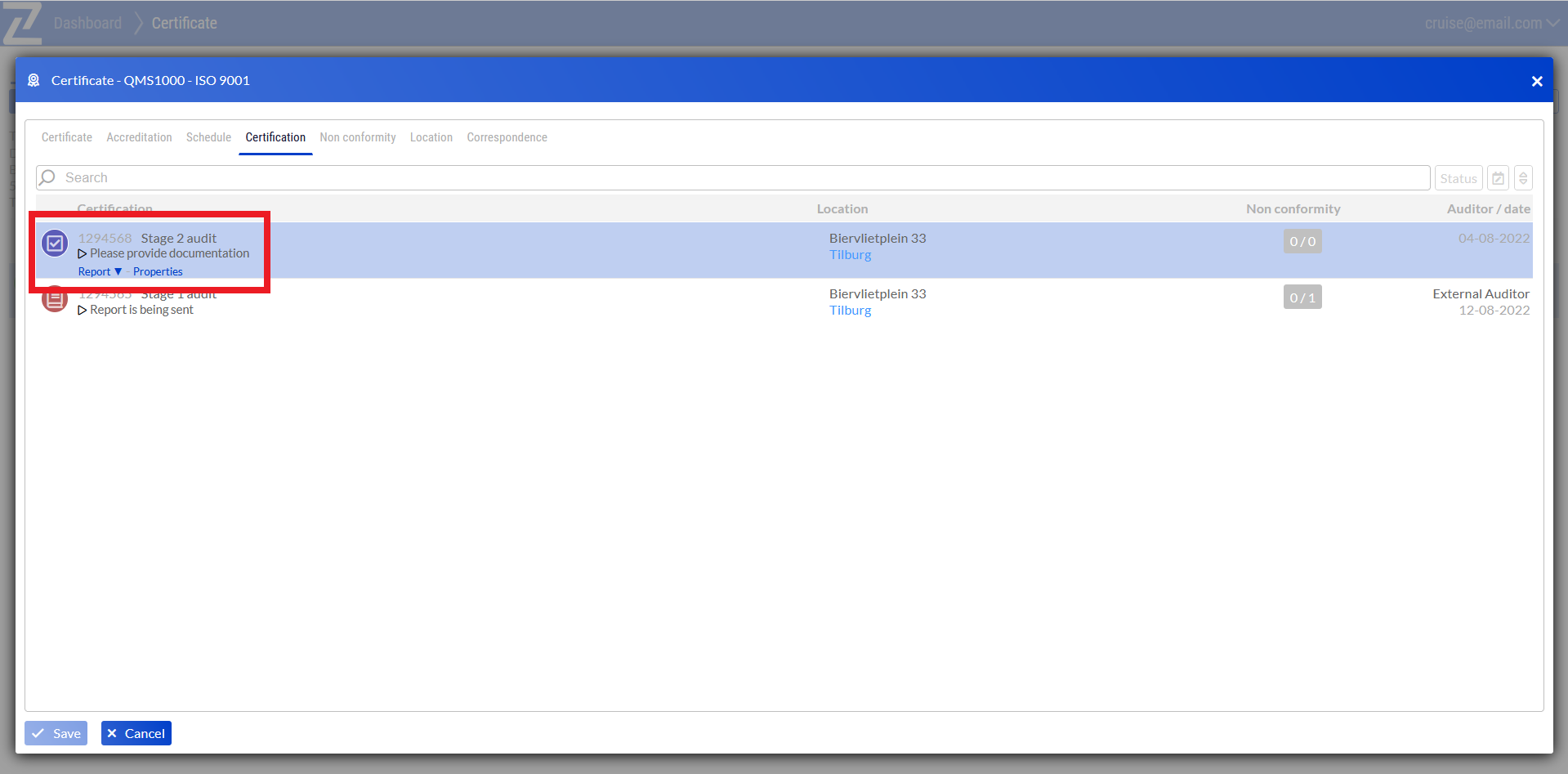Image resolution: width=1568 pixels, height=774 pixels.
Task: Click the 0 / 1 non conformity badge
Action: [1302, 298]
